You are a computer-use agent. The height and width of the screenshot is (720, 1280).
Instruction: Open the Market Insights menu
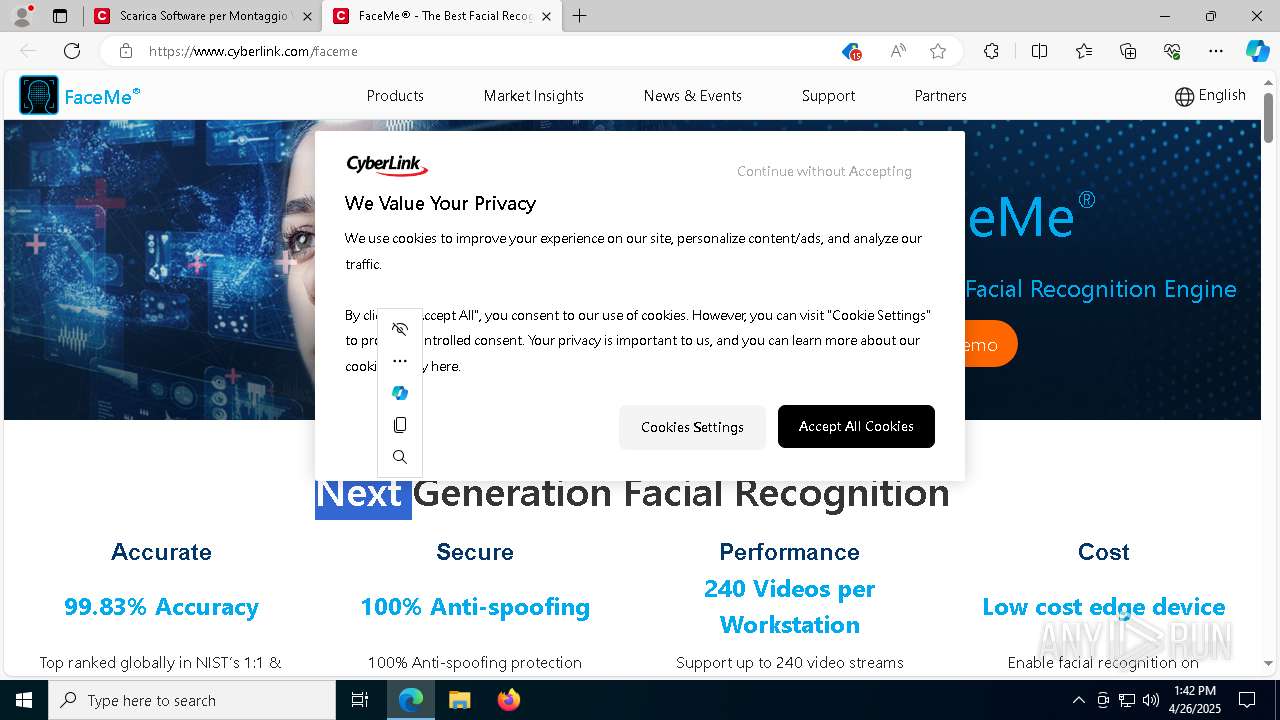click(534, 96)
